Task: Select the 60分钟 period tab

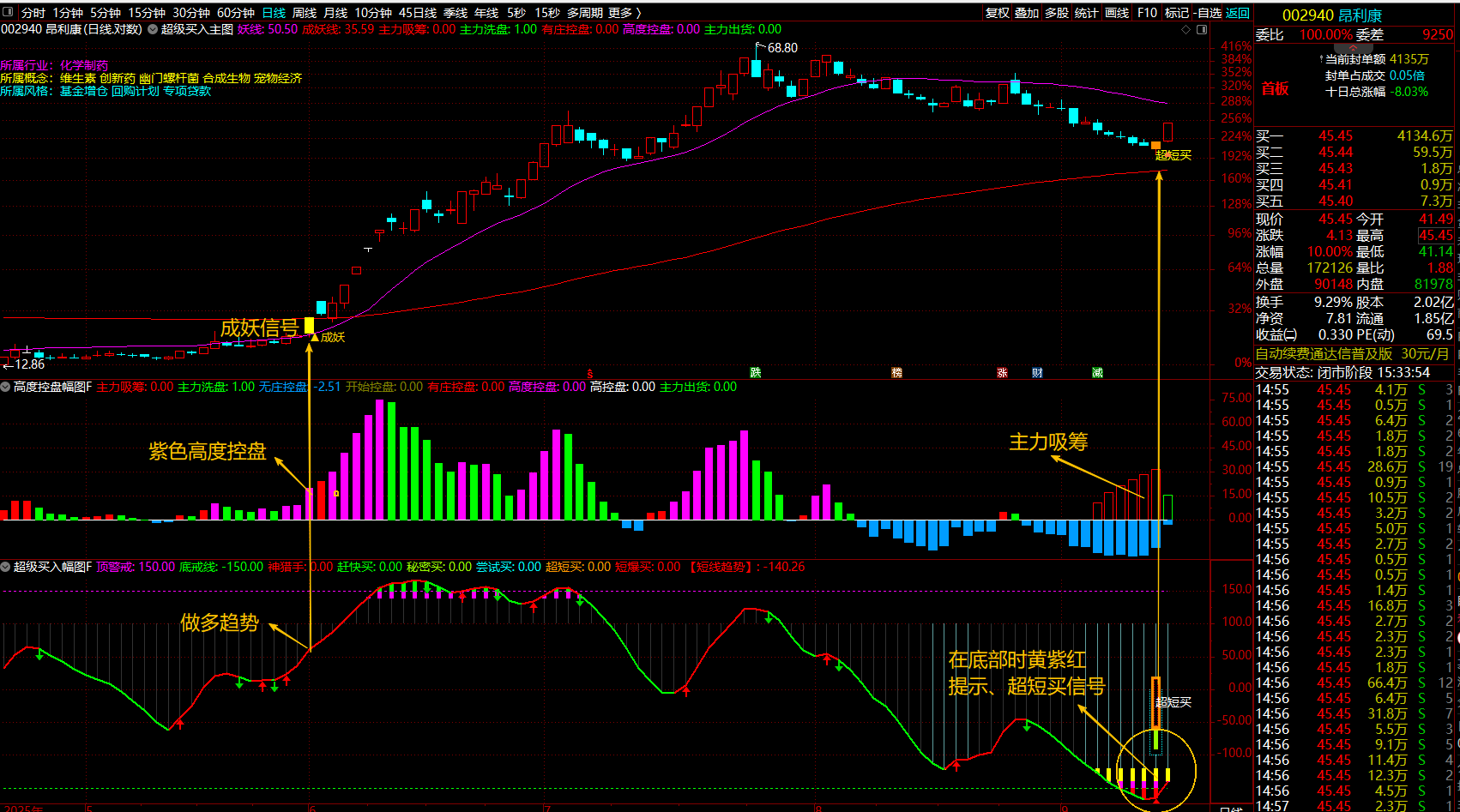Action: pos(236,13)
